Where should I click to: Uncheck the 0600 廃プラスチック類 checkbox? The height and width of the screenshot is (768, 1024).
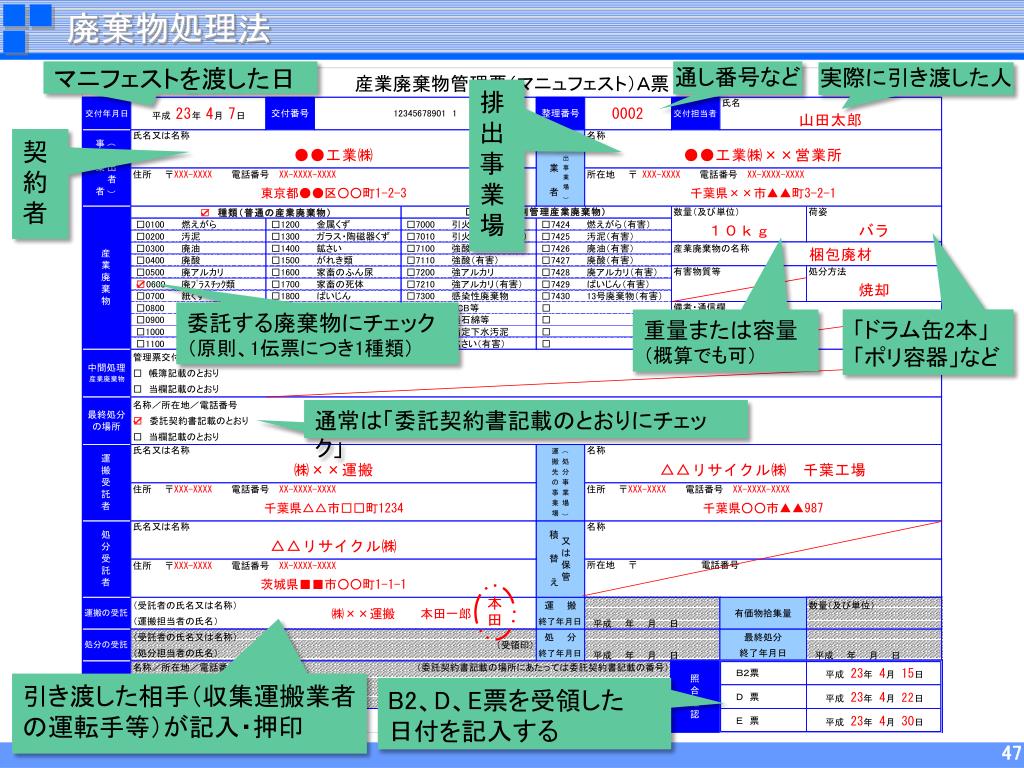(140, 285)
